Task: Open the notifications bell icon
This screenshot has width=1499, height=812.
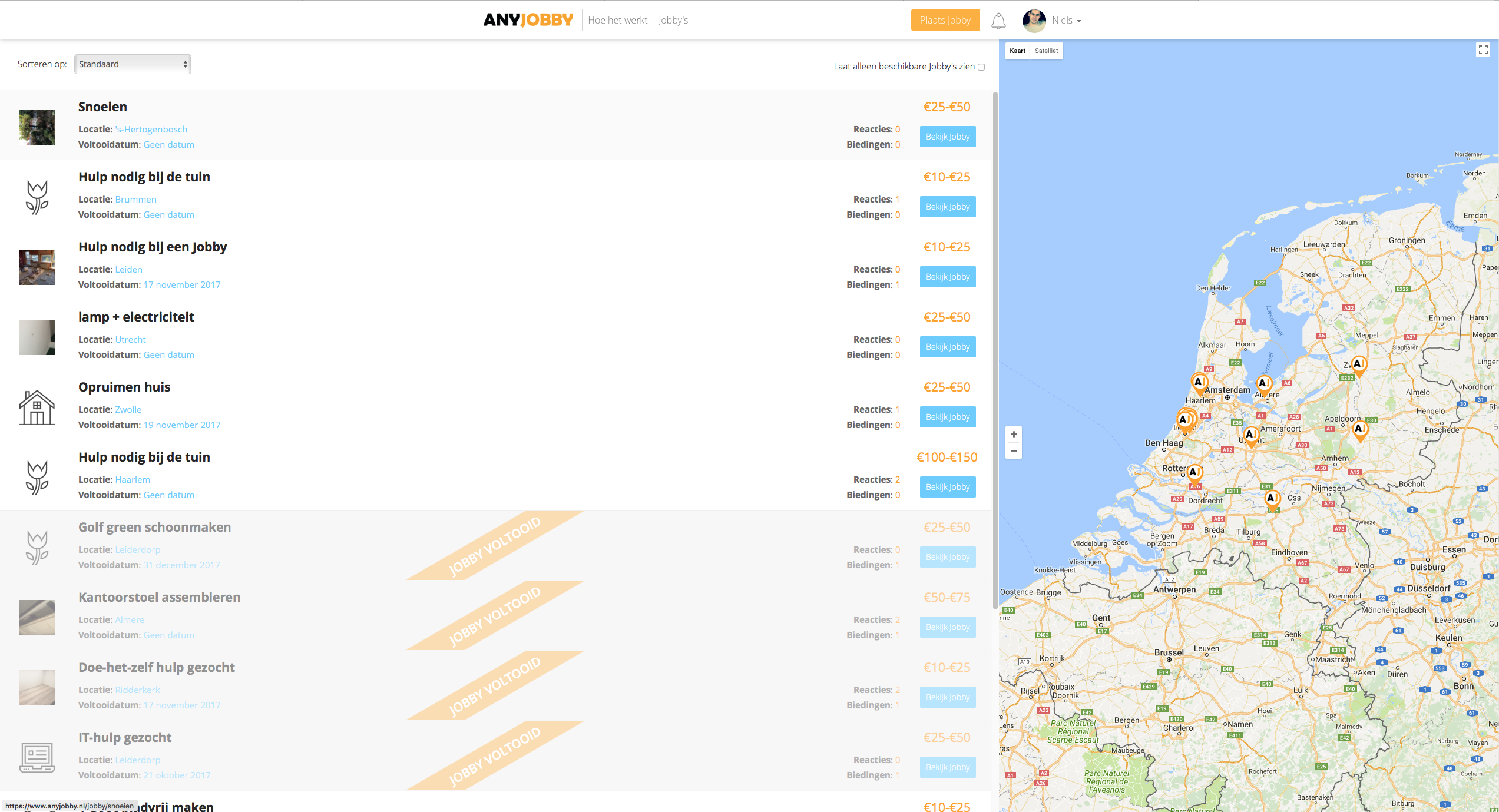Action: pos(998,21)
